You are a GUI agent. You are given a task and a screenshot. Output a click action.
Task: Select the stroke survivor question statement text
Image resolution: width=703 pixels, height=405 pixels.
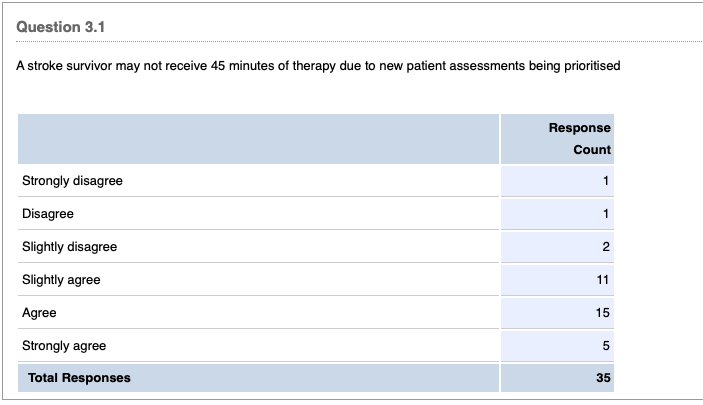319,66
